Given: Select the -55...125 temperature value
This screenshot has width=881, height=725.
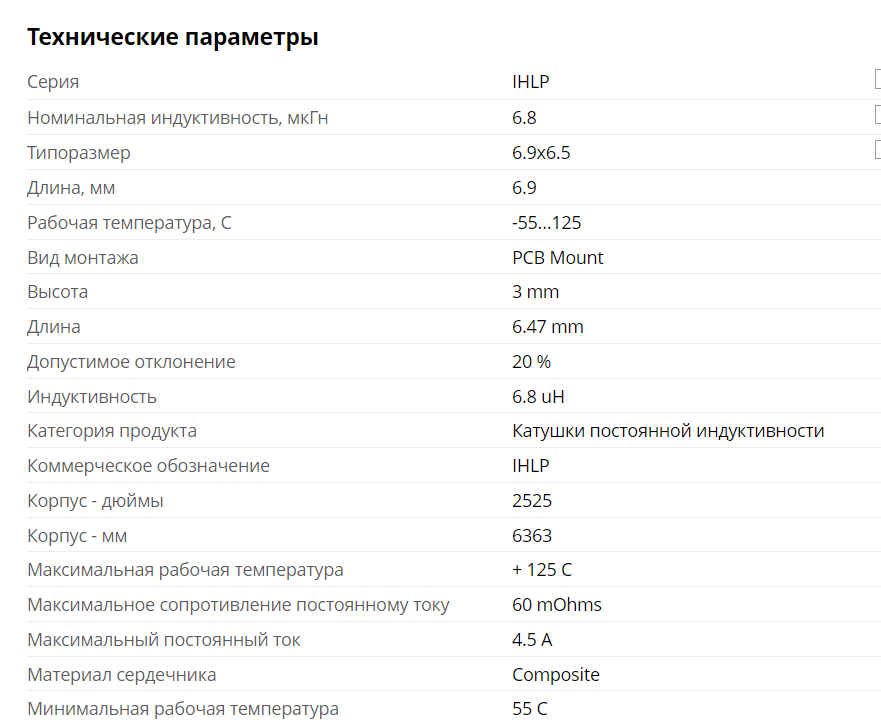Looking at the screenshot, I should tap(546, 223).
